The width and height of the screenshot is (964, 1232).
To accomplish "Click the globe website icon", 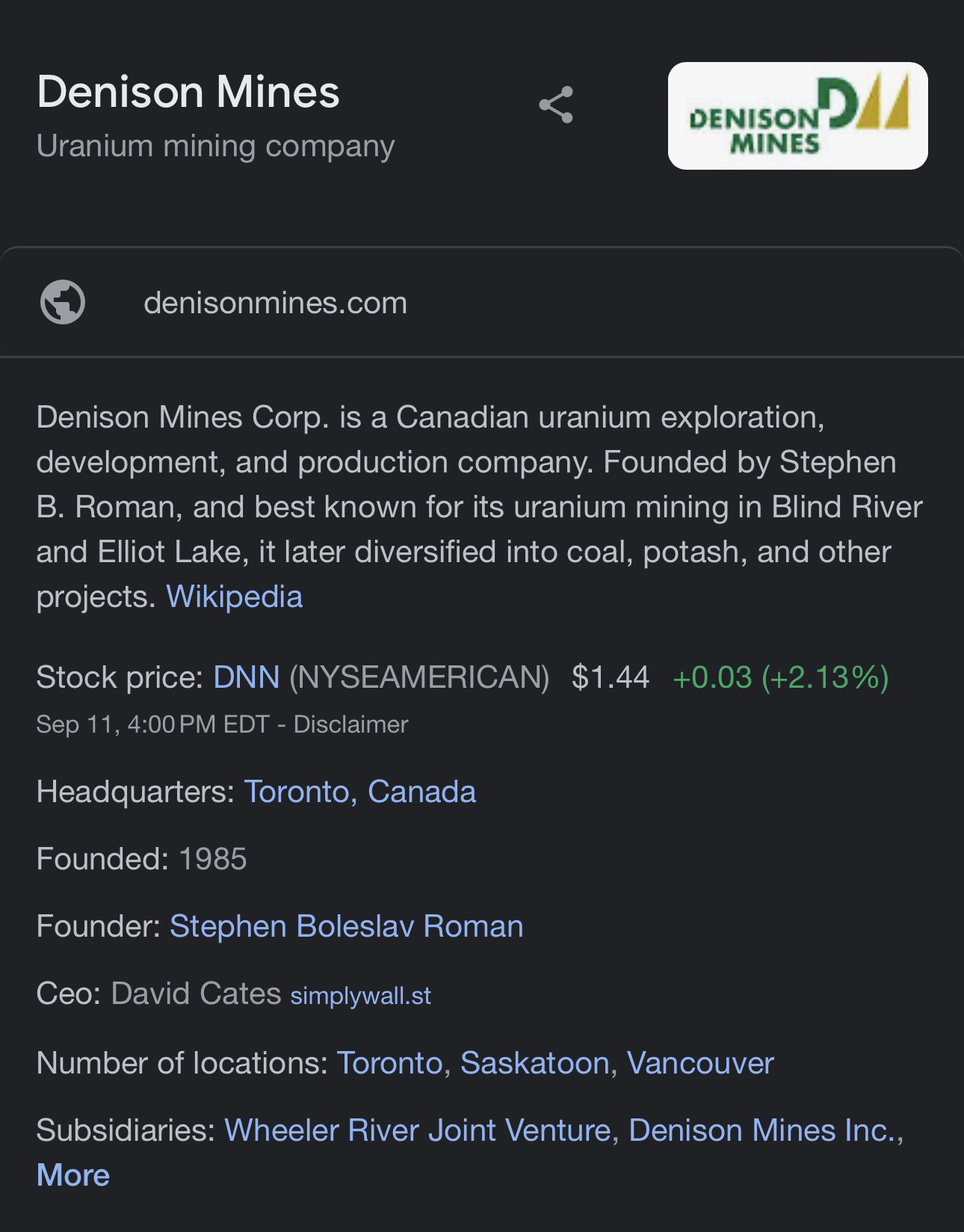I will pos(63,302).
